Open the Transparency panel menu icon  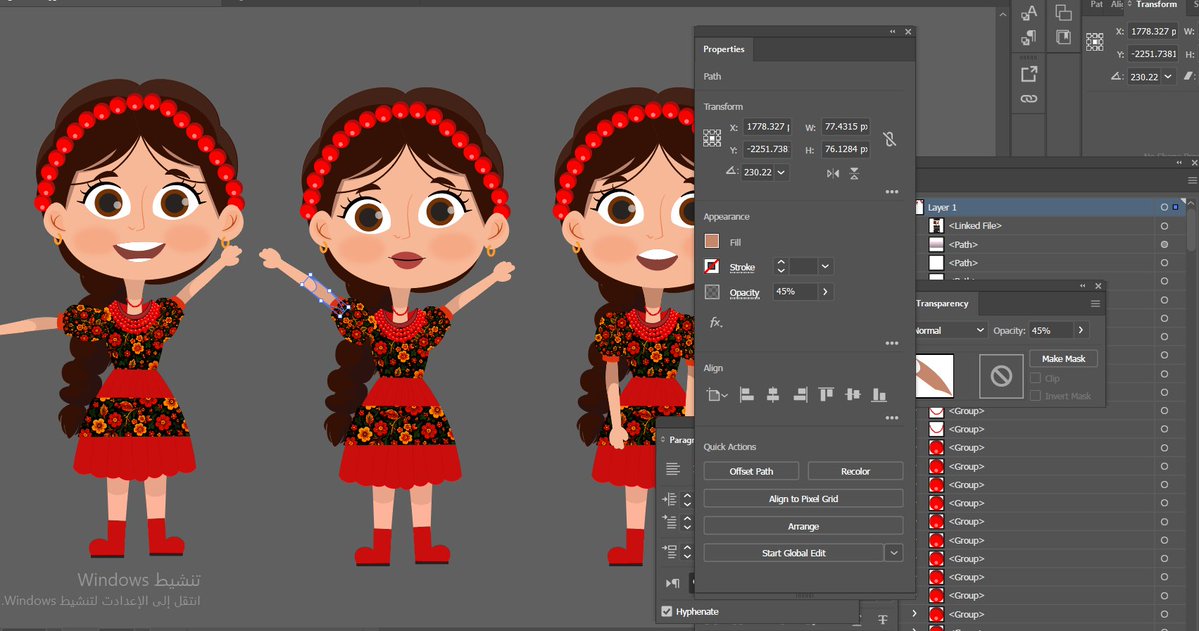click(x=1095, y=304)
